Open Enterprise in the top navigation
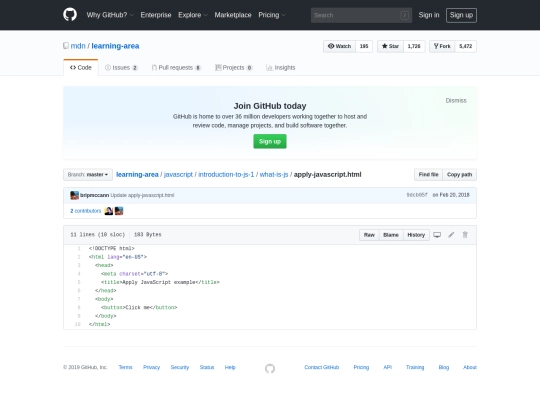 156,15
